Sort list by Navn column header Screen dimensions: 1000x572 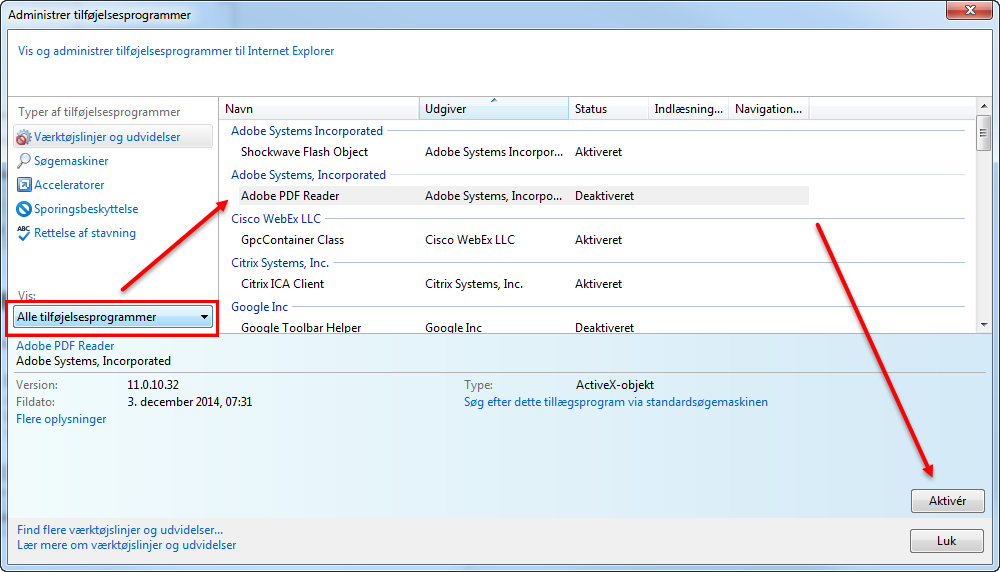click(x=319, y=109)
